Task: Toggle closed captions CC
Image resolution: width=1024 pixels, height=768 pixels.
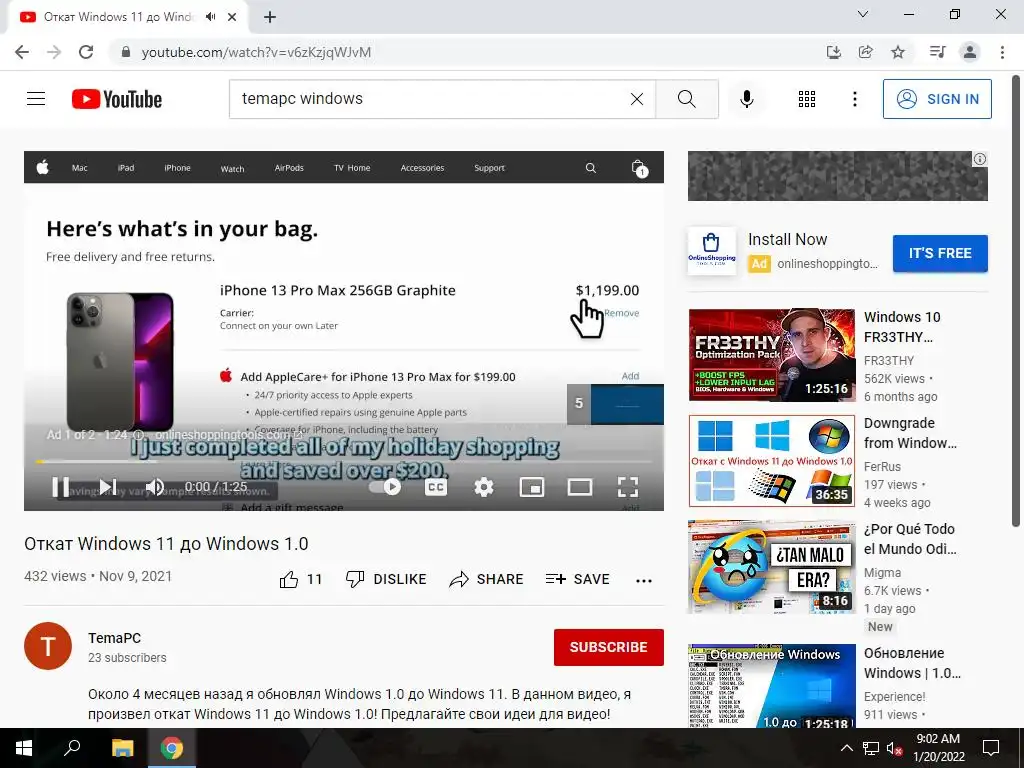Action: (436, 487)
